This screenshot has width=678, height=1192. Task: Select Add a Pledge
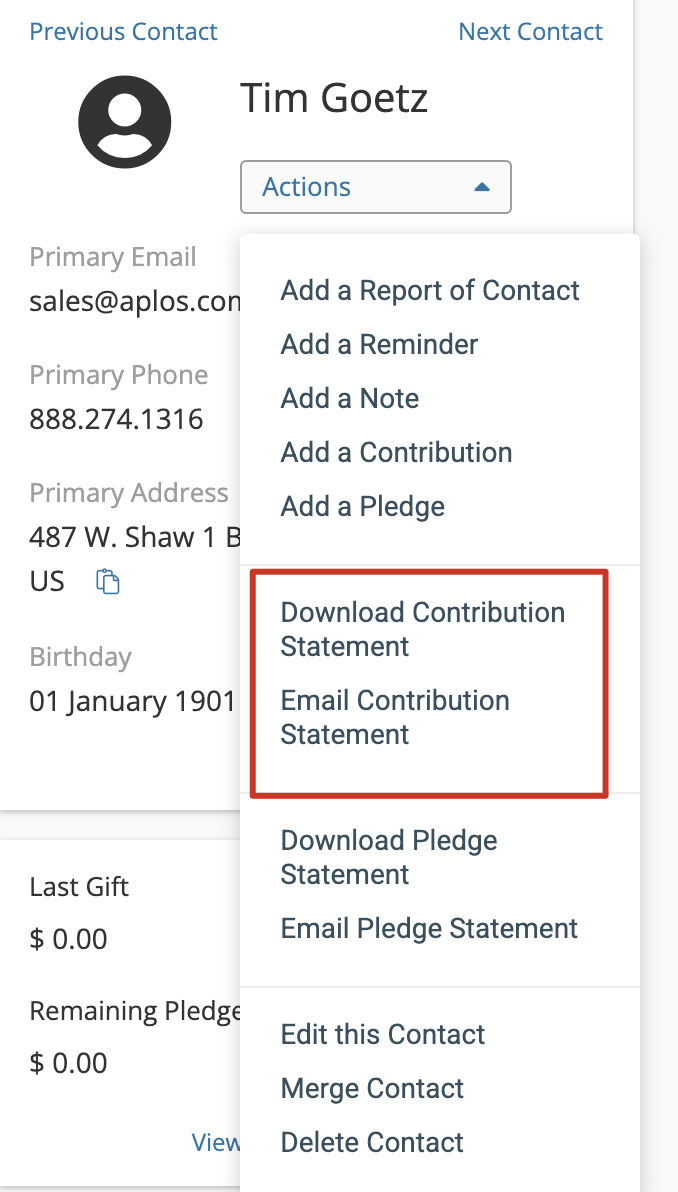(363, 506)
